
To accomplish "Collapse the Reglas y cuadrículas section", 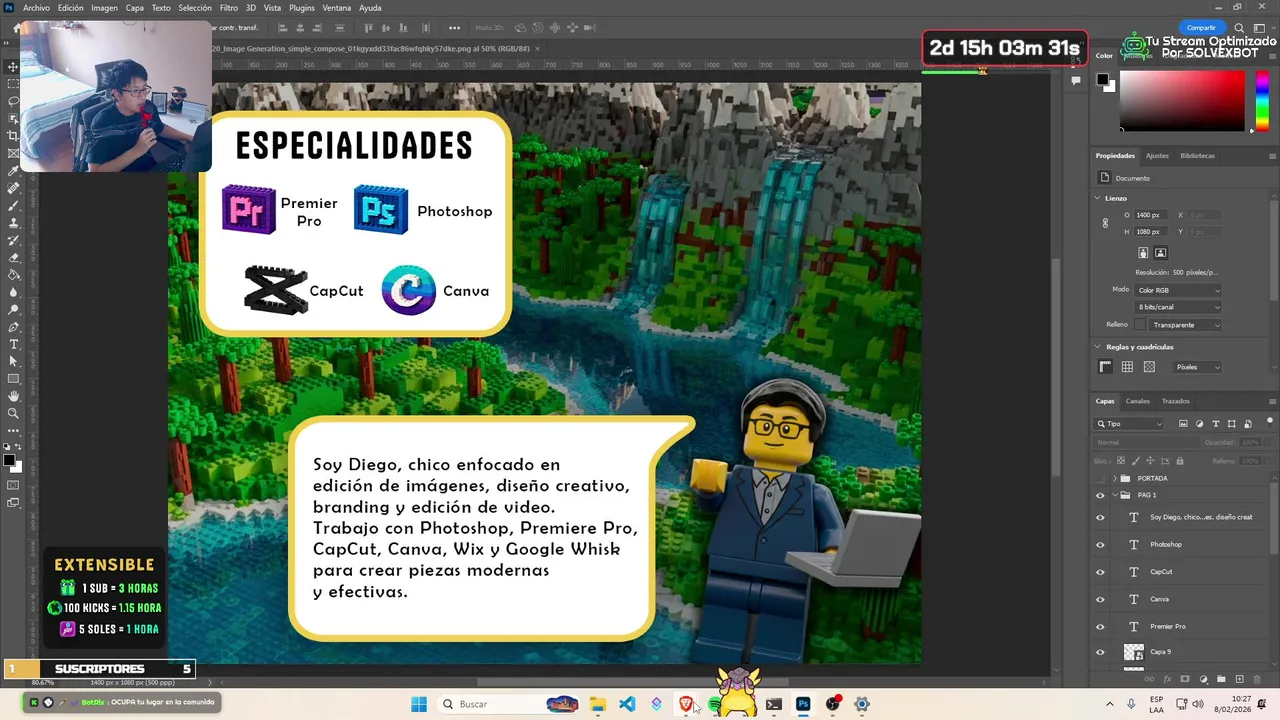I will 1098,347.
